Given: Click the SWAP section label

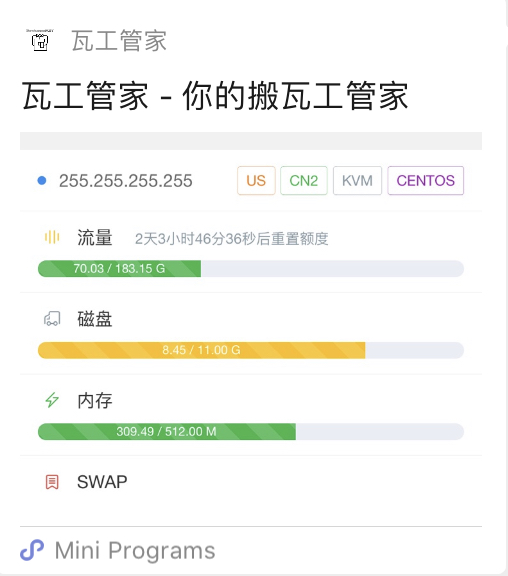Looking at the screenshot, I should [x=102, y=482].
